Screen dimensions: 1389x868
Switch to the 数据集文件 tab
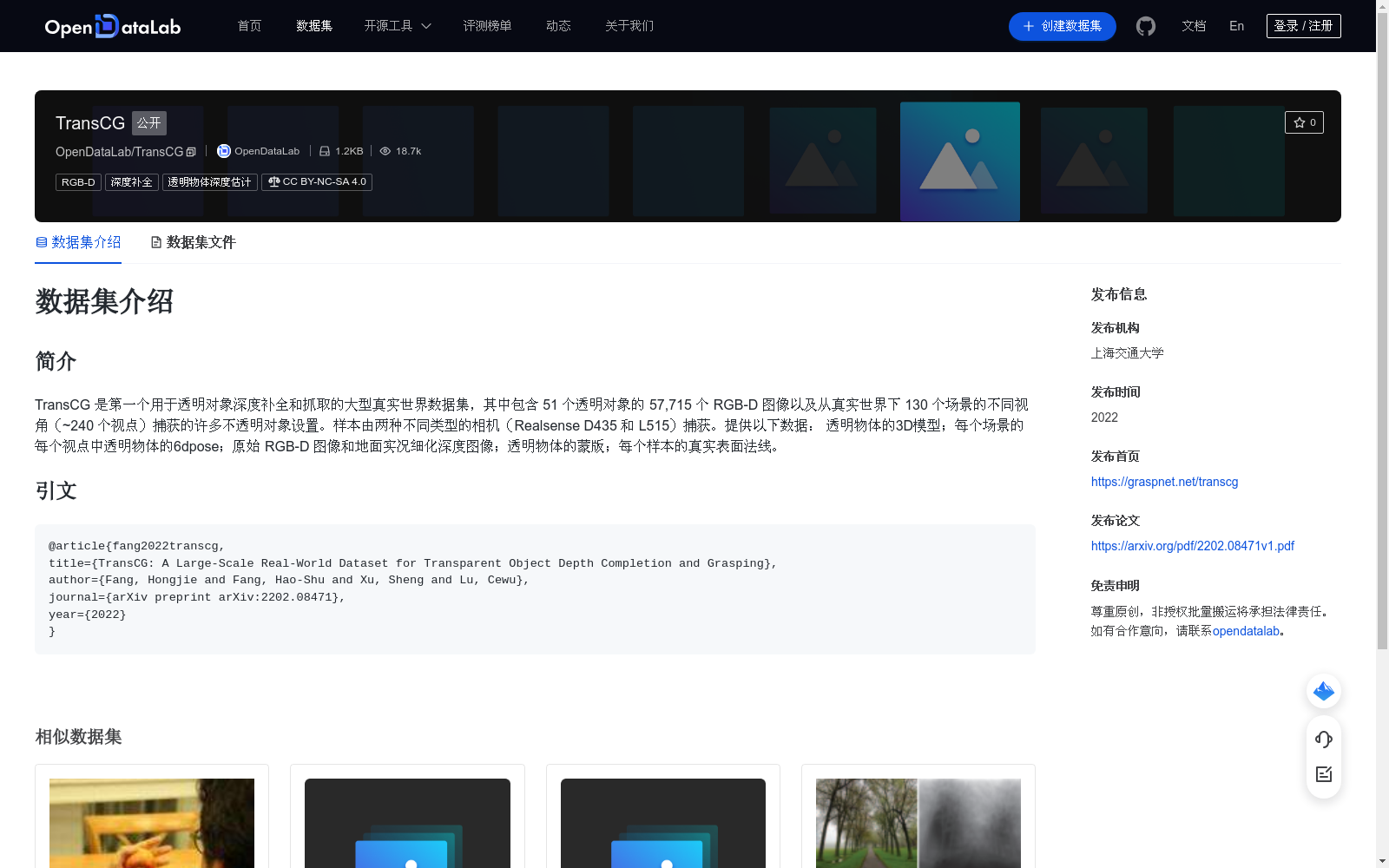pyautogui.click(x=193, y=242)
